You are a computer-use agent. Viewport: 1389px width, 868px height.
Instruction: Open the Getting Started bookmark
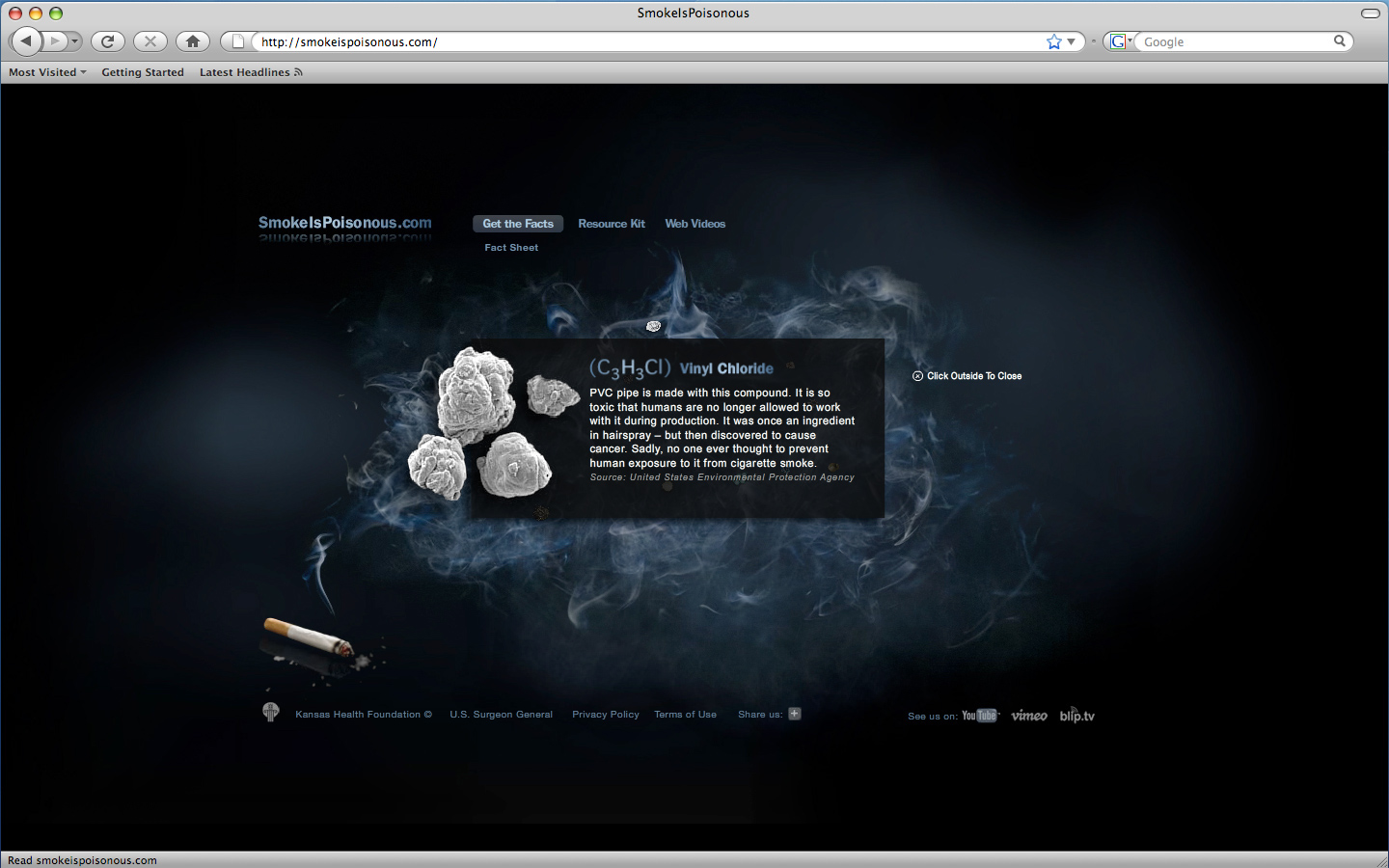coord(143,72)
